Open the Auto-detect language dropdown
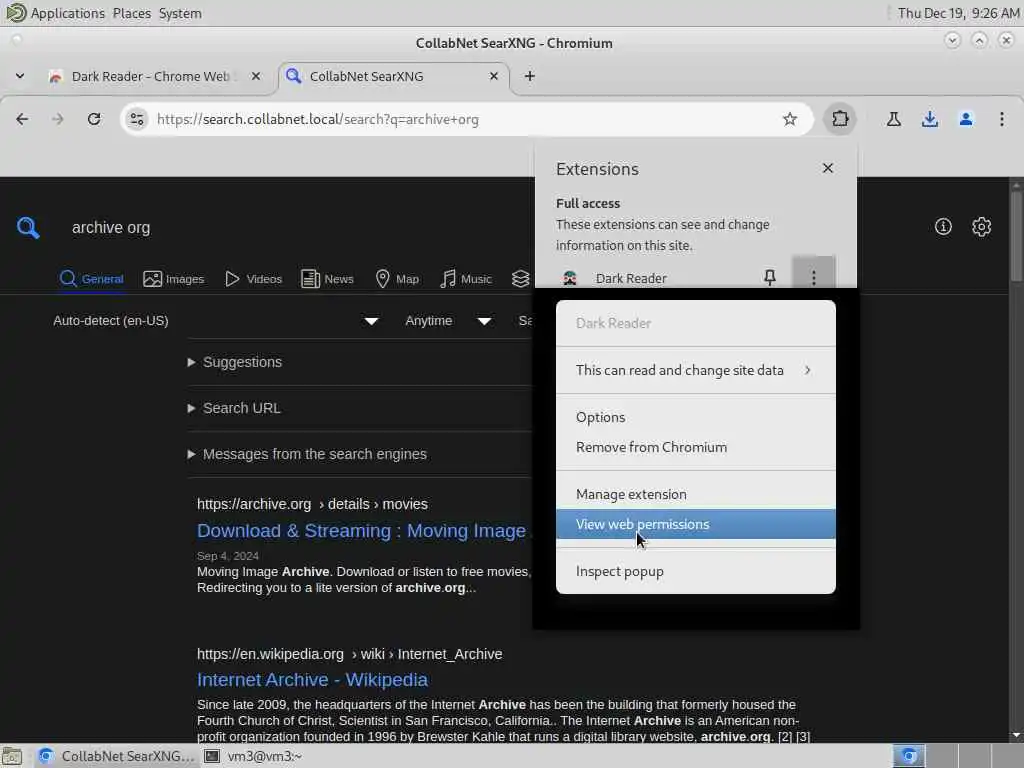This screenshot has height=768, width=1024. click(216, 321)
